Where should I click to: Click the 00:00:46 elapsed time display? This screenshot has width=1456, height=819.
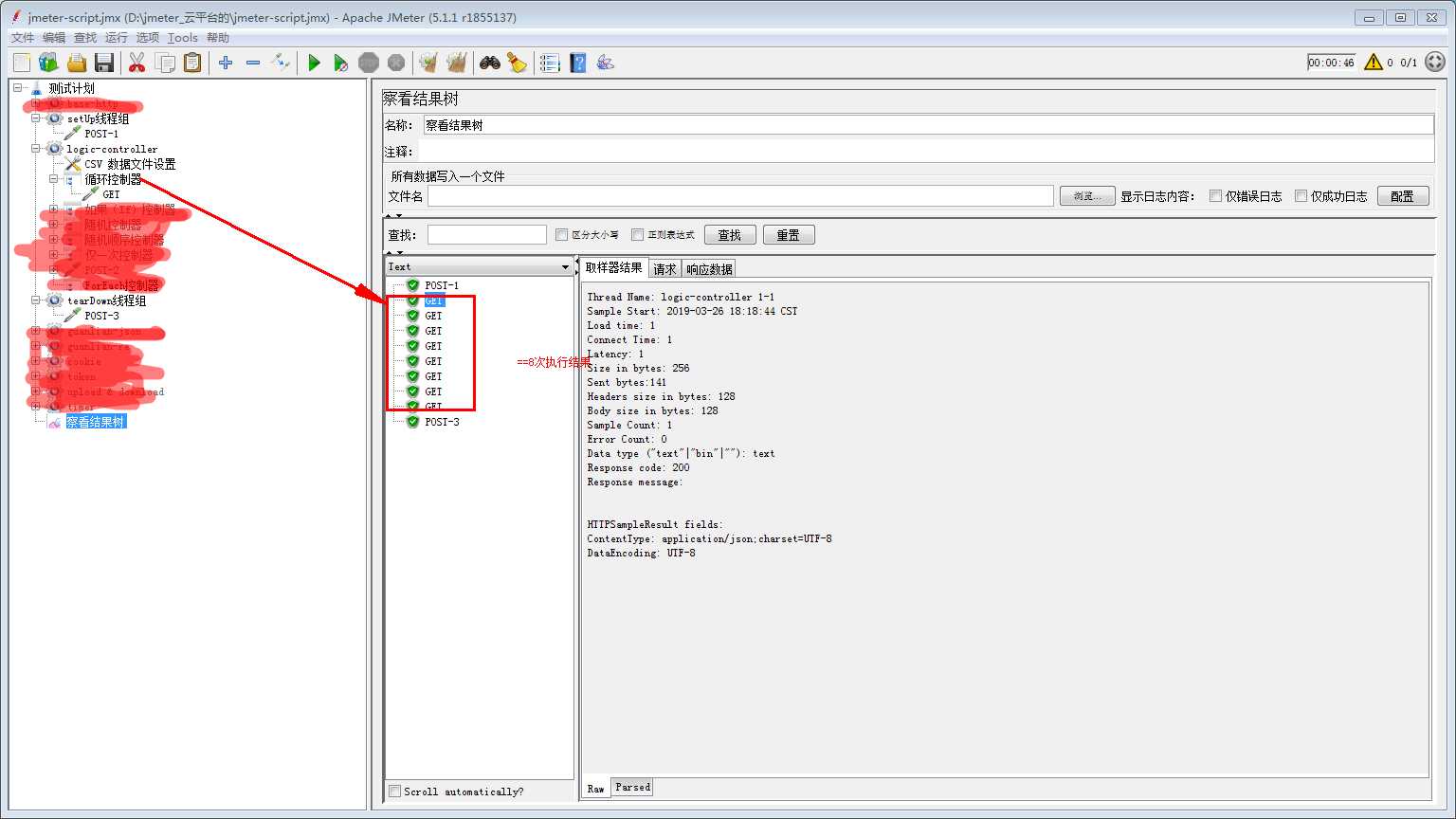pos(1332,63)
